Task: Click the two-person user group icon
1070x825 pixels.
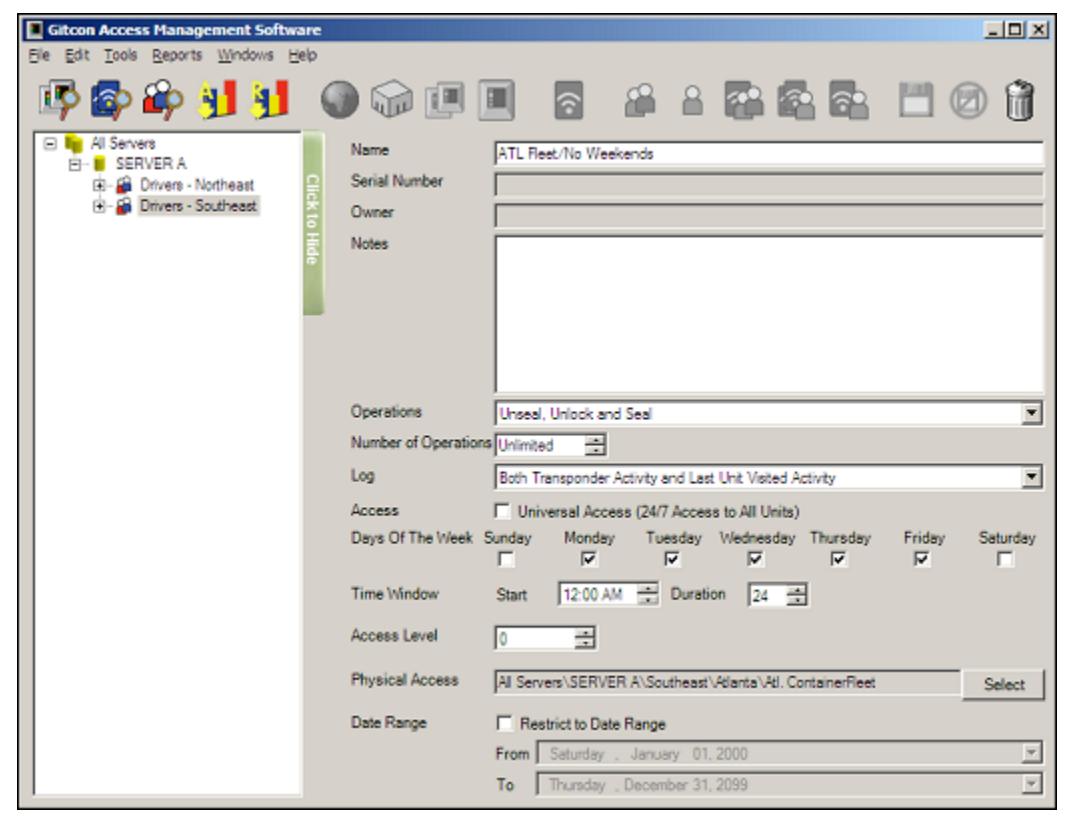Action: (640, 100)
